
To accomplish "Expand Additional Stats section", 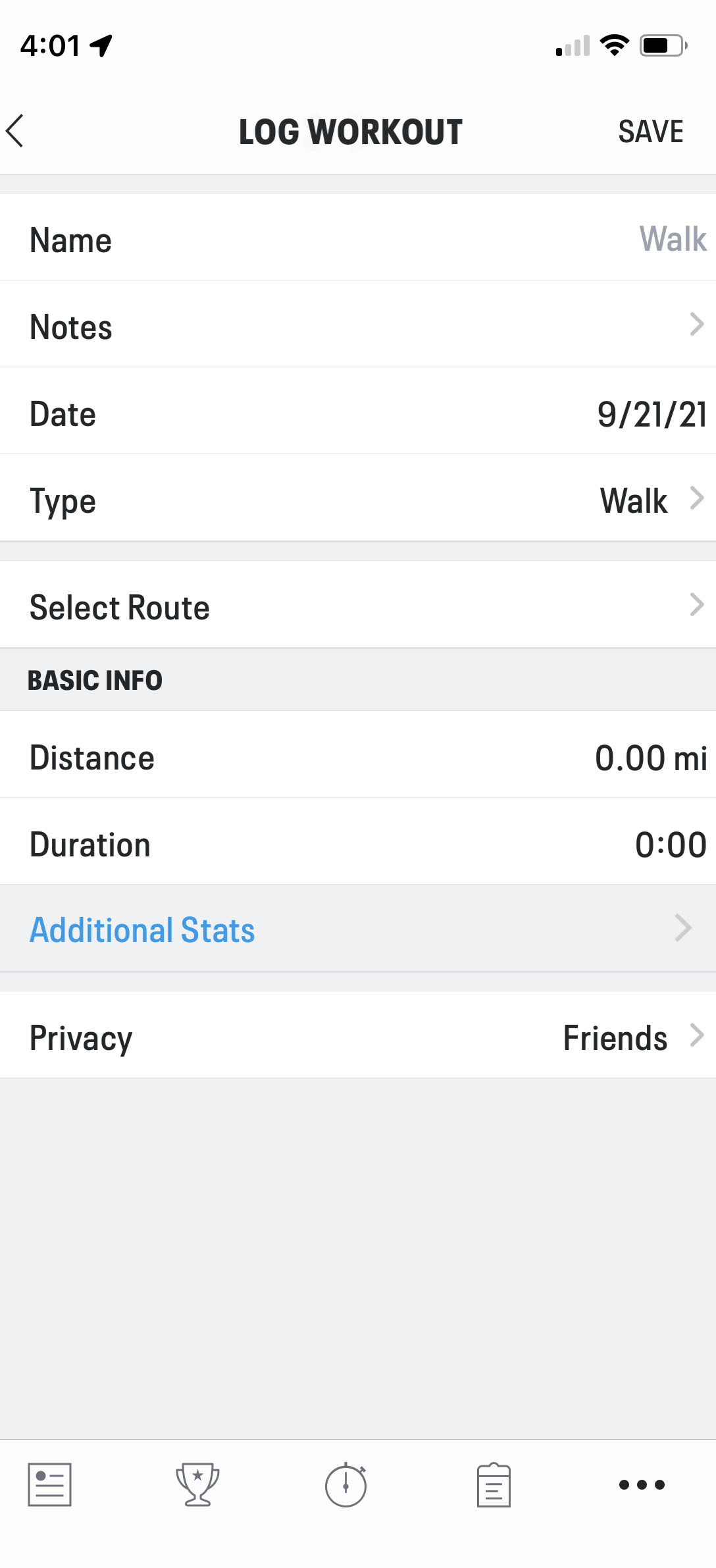I will click(358, 928).
